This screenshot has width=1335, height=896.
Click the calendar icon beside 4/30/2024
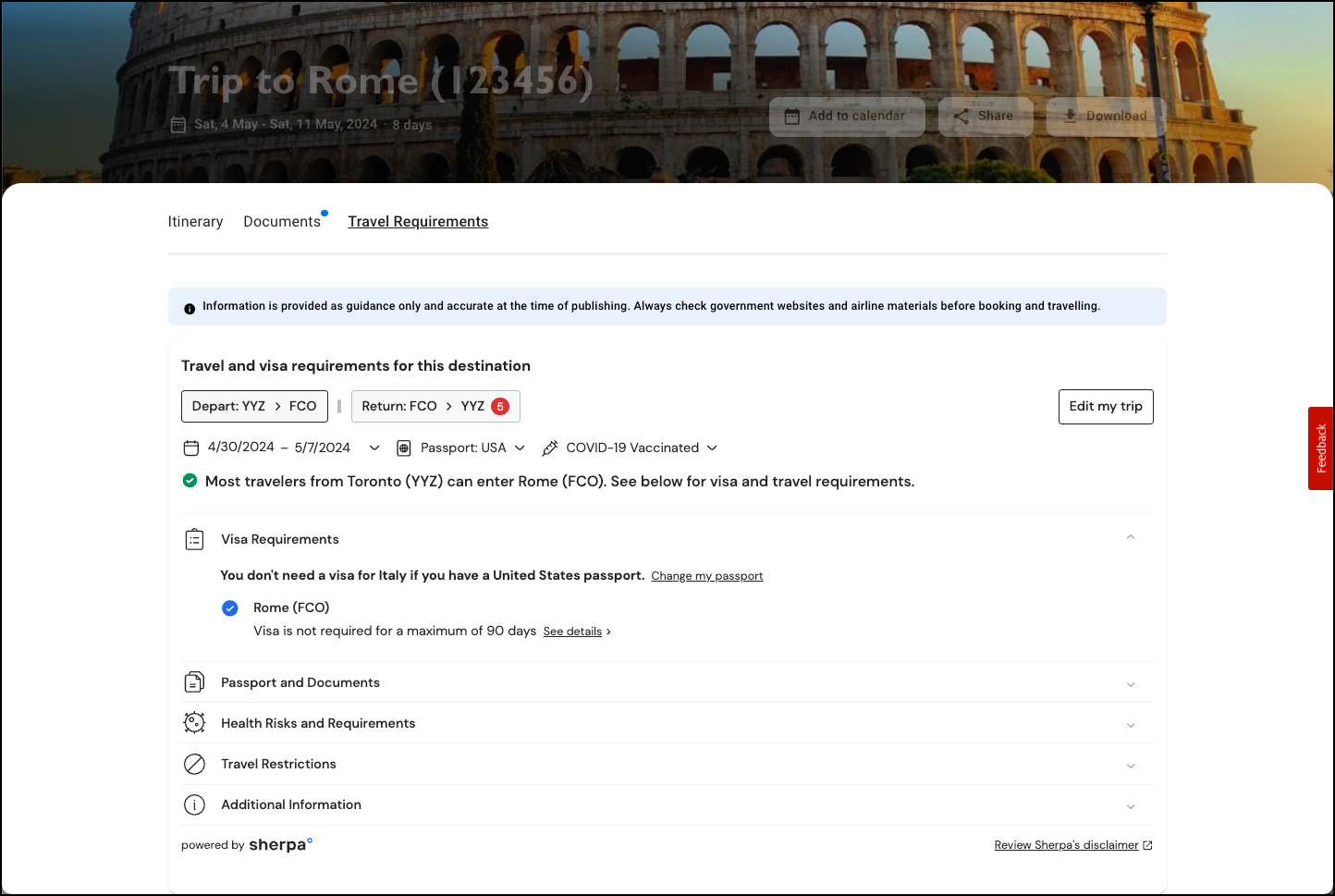(191, 448)
